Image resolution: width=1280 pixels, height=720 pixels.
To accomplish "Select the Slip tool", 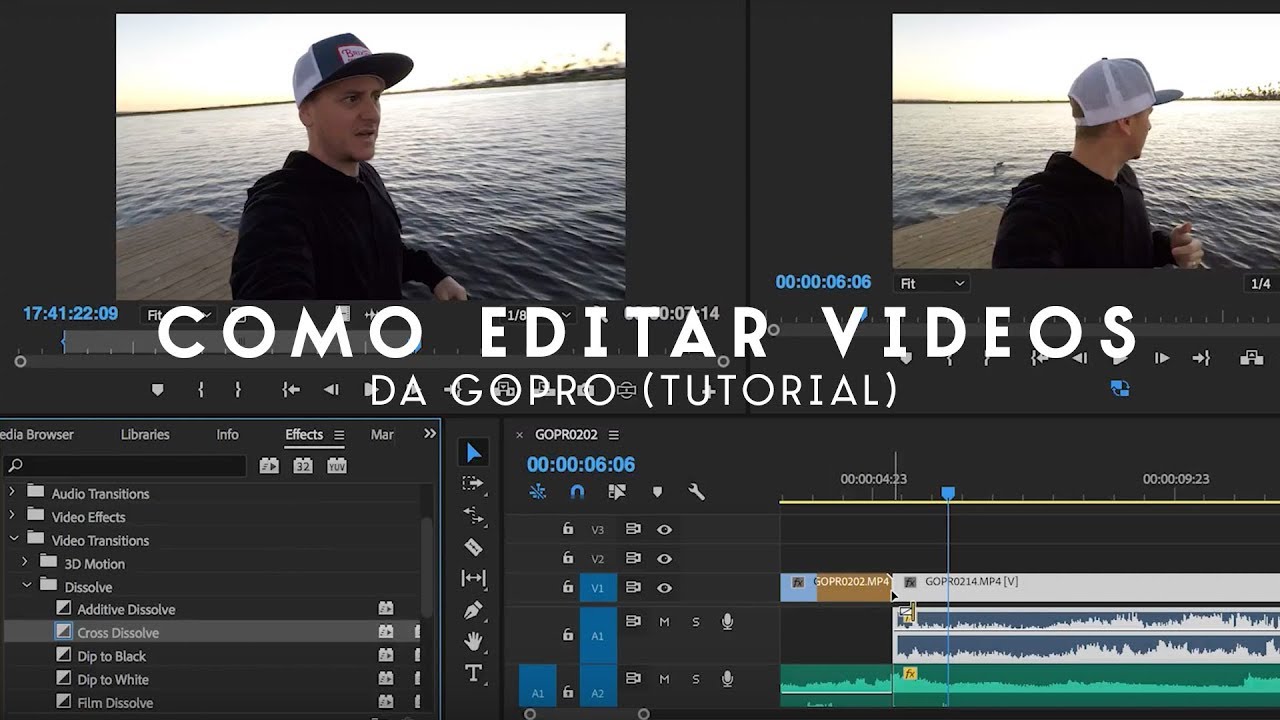I will pos(473,578).
